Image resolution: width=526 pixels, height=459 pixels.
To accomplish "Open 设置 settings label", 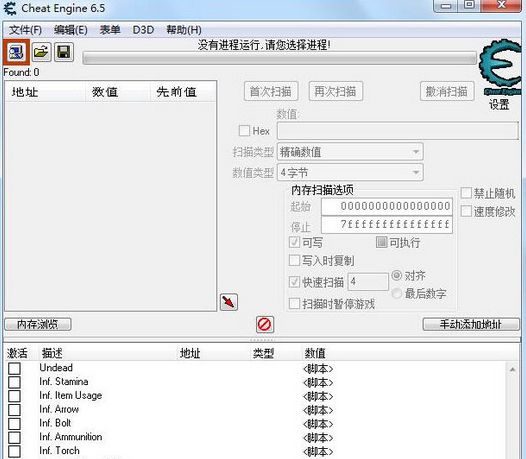I will [499, 104].
